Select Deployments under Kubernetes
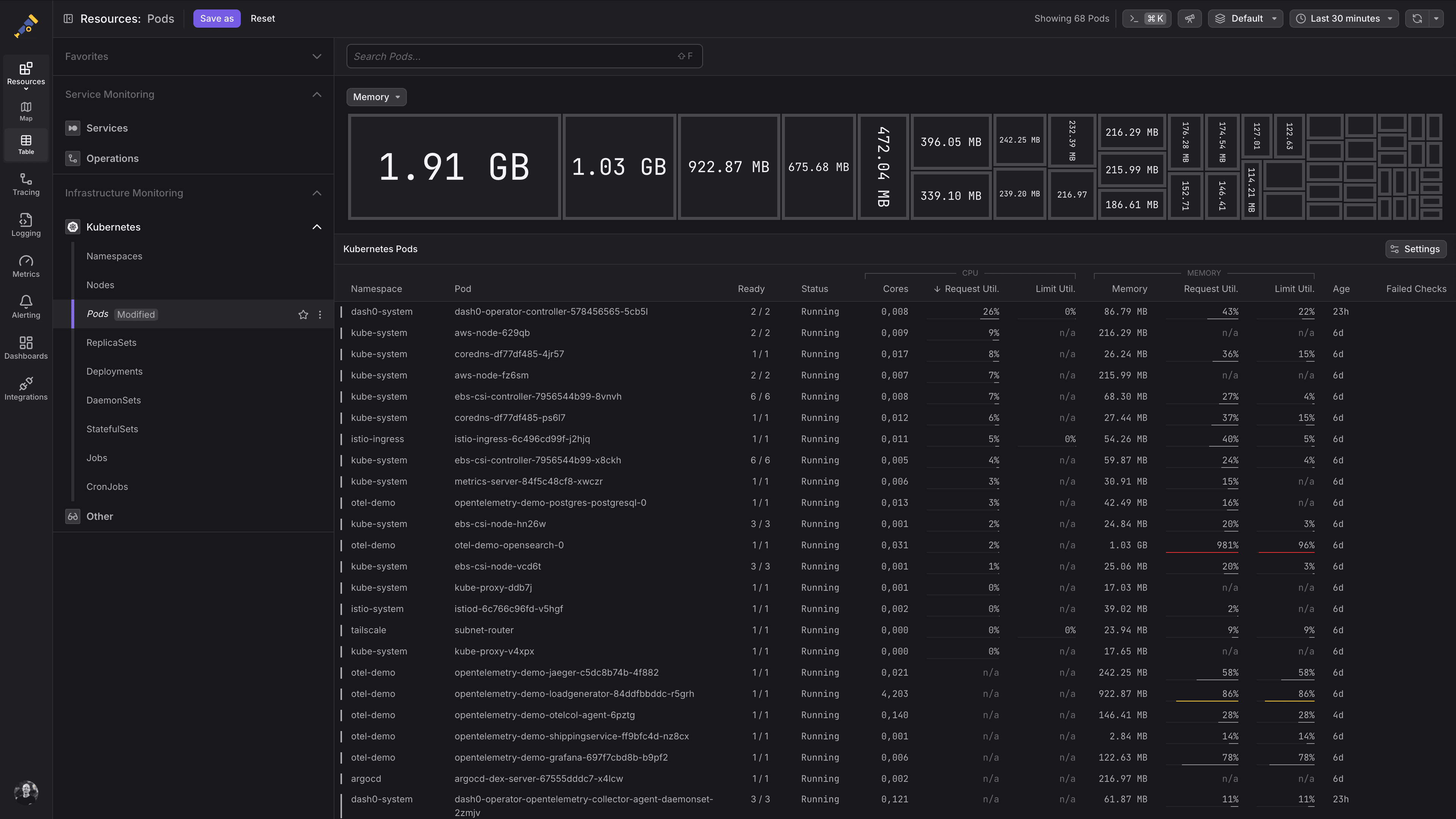Image resolution: width=1456 pixels, height=819 pixels. point(114,371)
